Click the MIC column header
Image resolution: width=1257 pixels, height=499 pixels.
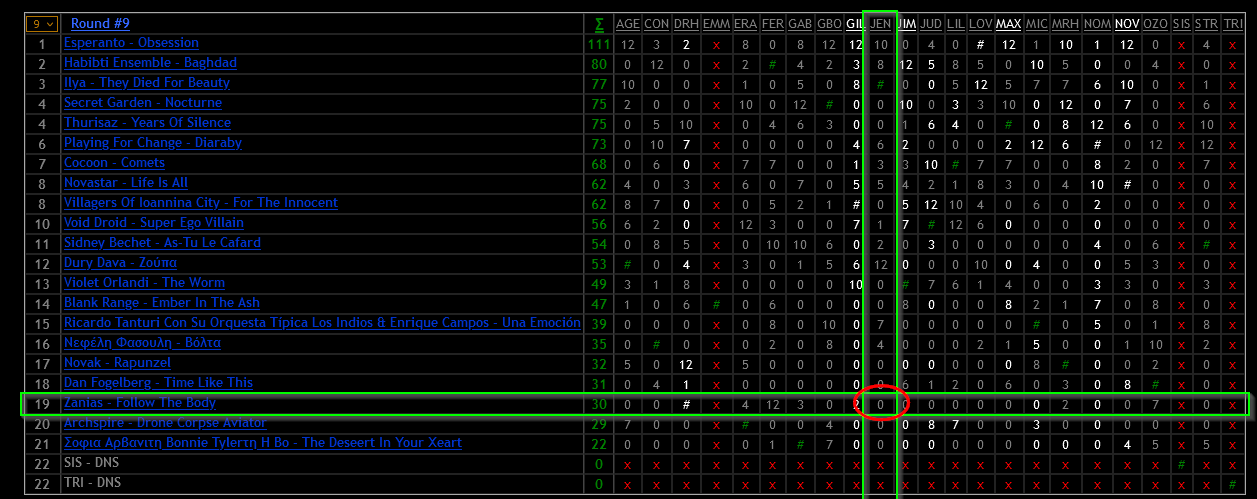(1036, 23)
